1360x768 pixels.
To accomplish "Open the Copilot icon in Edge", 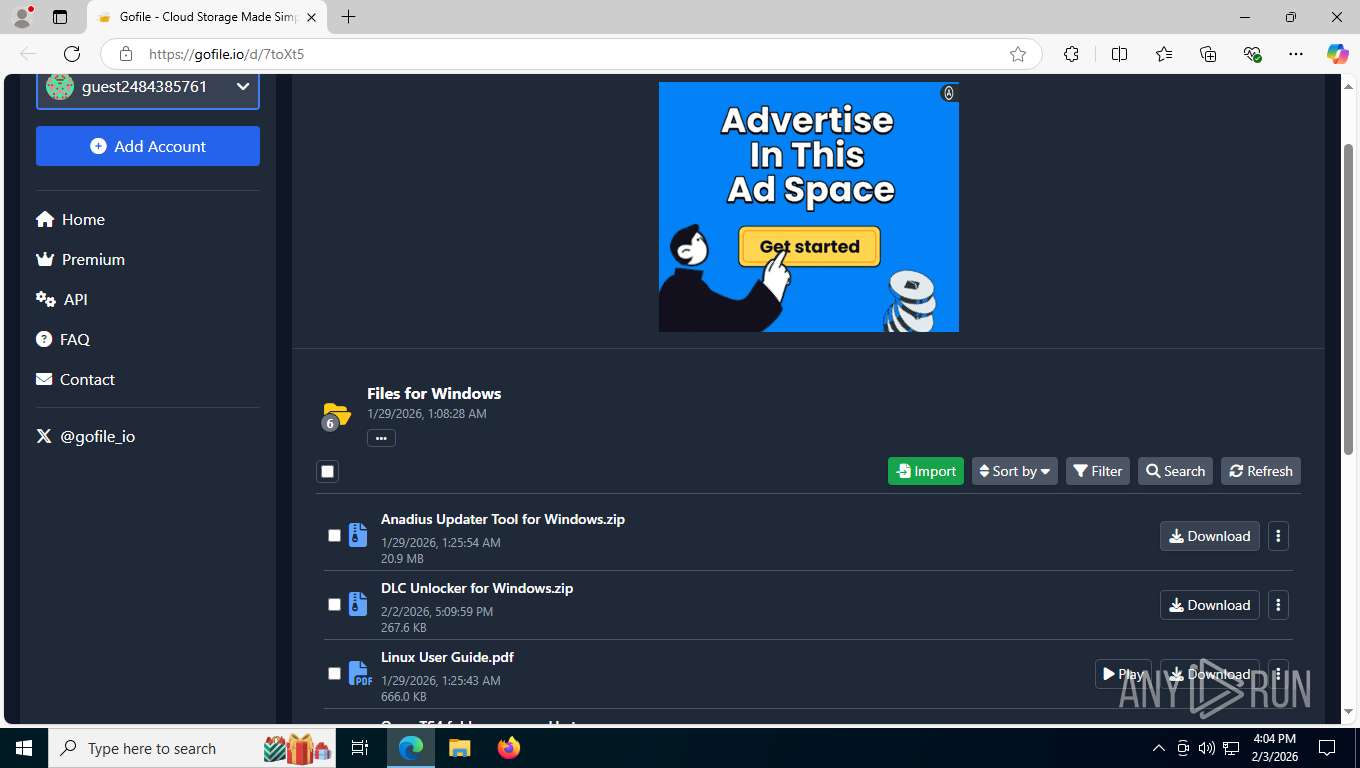I will coord(1337,54).
